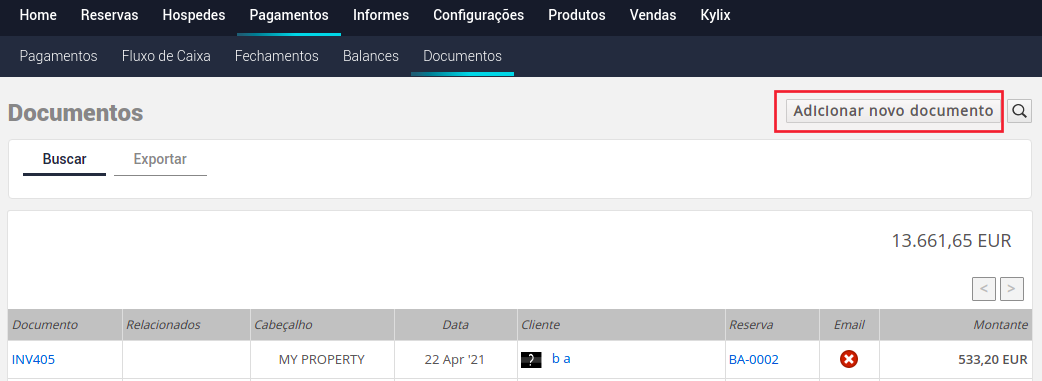The height and width of the screenshot is (381, 1042).
Task: Open the Balances submenu item
Action: (x=371, y=57)
